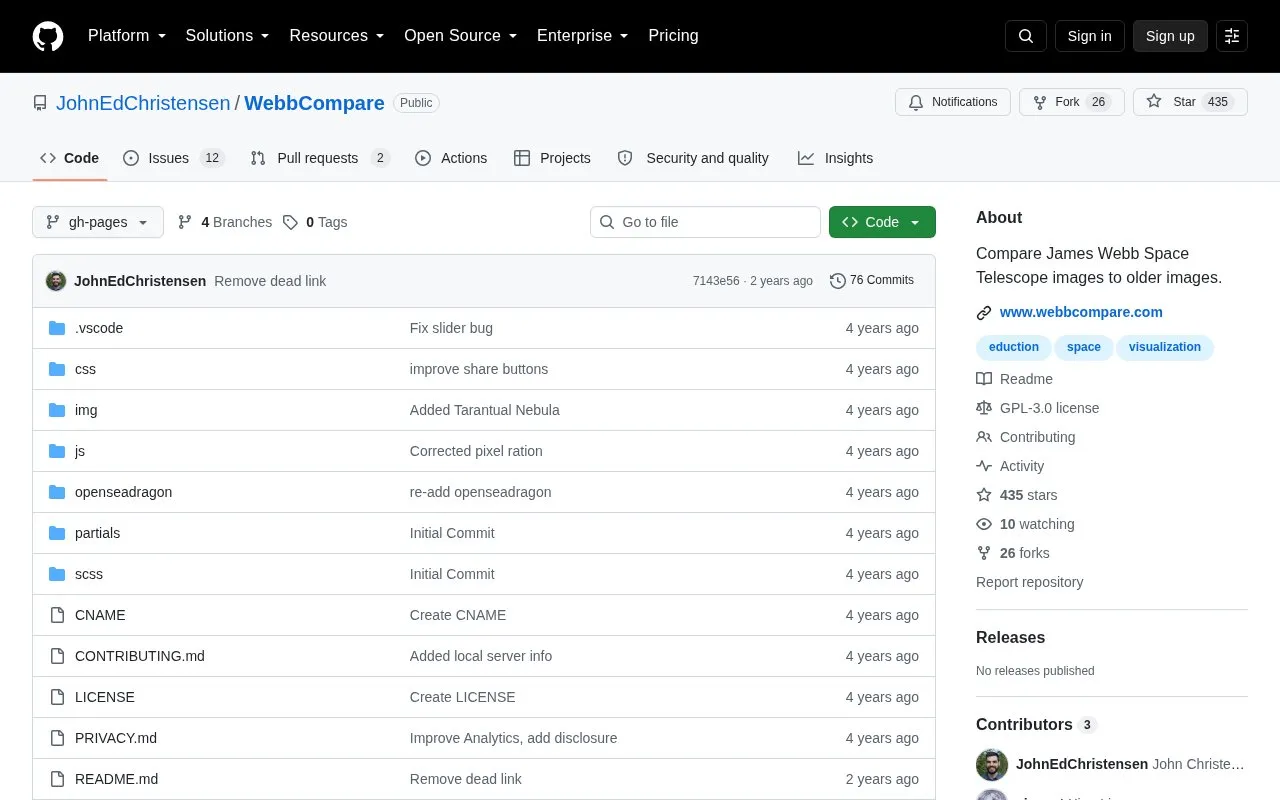View 0 Tags list
This screenshot has width=1280, height=800.
click(315, 222)
